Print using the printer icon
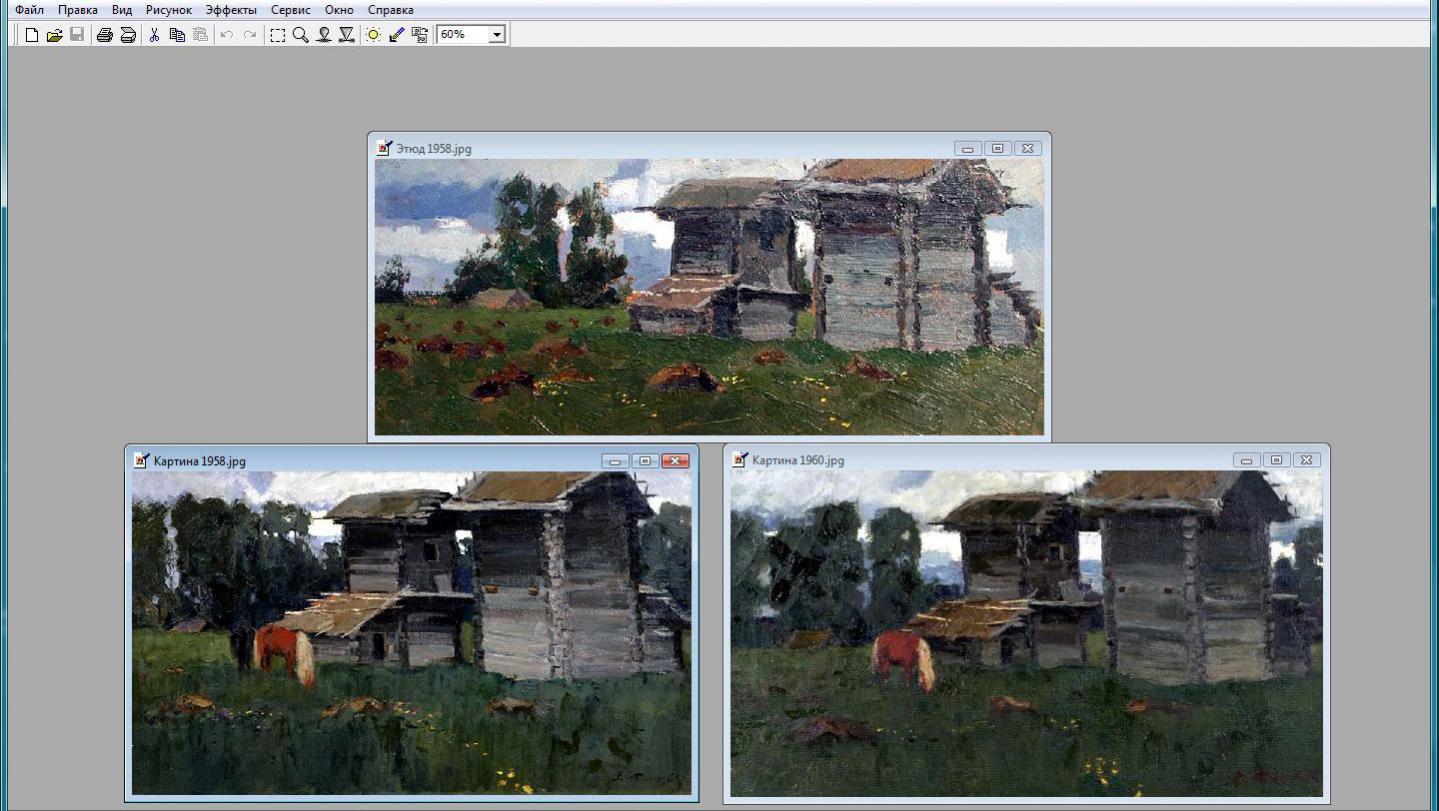Viewport: 1439px width, 811px height. 104,35
